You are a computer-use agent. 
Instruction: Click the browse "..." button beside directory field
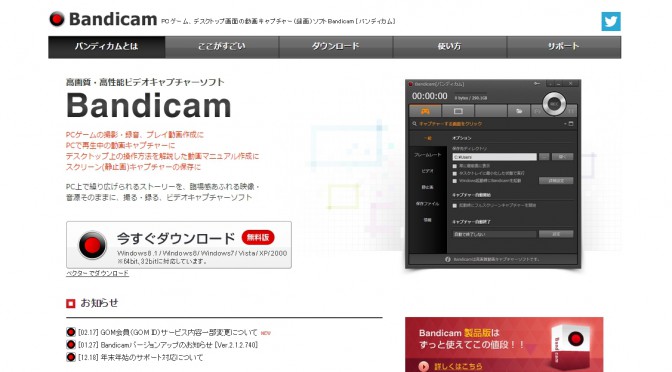[x=544, y=157]
